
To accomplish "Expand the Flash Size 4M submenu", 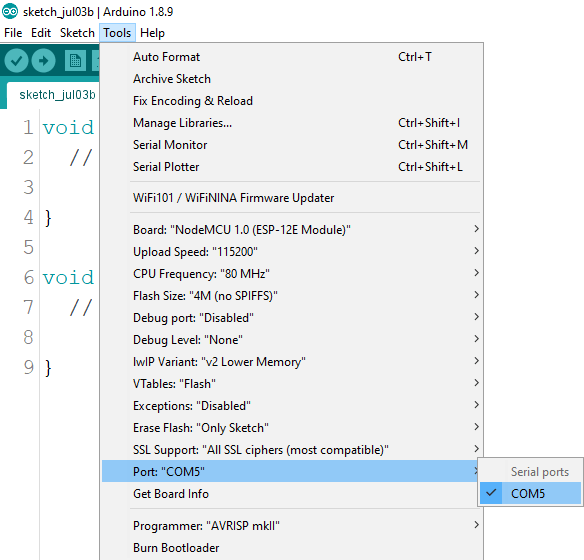I will pyautogui.click(x=292, y=295).
